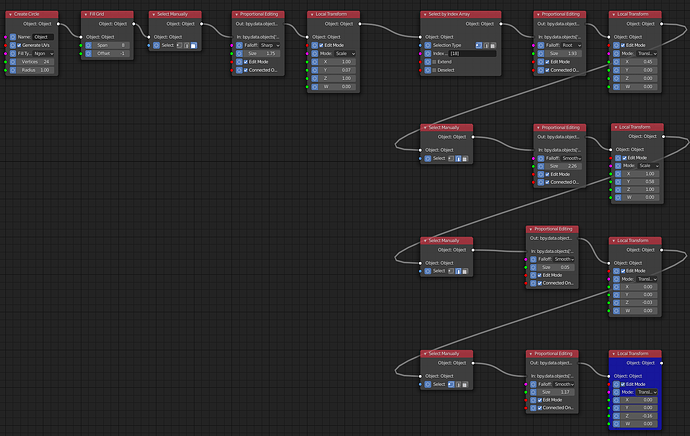This screenshot has width=690, height=436.
Task: Collapse the Fill Grid node
Action: click(86, 15)
